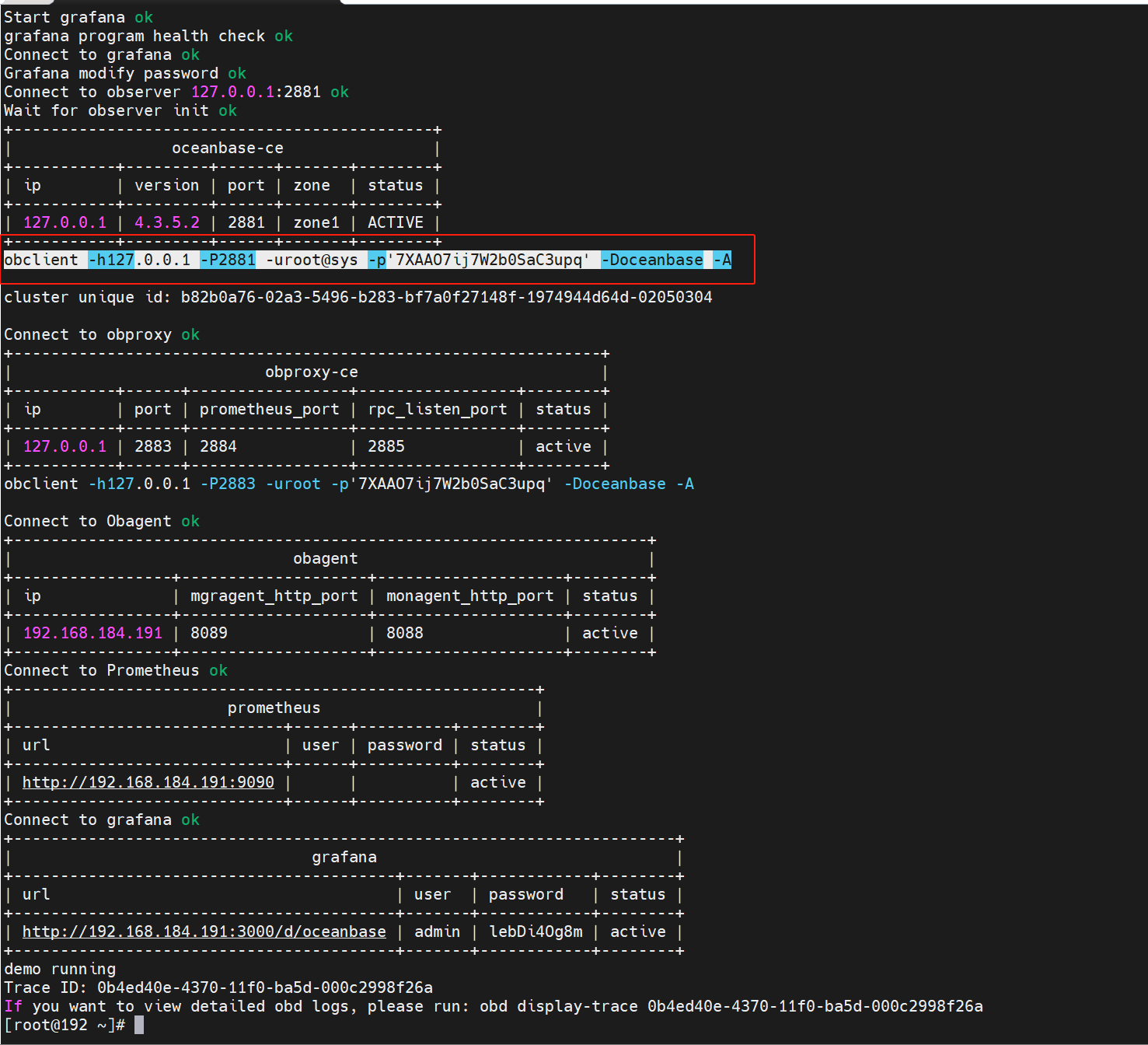The width and height of the screenshot is (1148, 1045).
Task: Click the 'active' status in the grafana row
Action: [638, 931]
